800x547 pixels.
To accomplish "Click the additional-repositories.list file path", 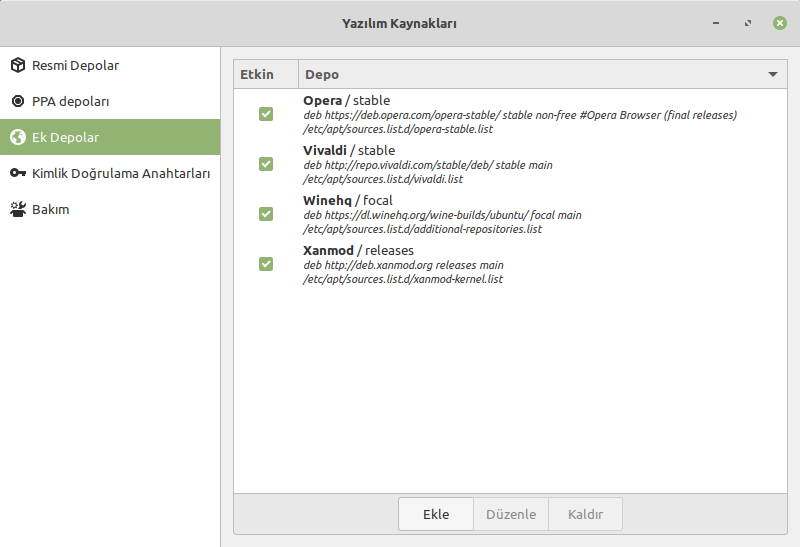I will point(422,229).
